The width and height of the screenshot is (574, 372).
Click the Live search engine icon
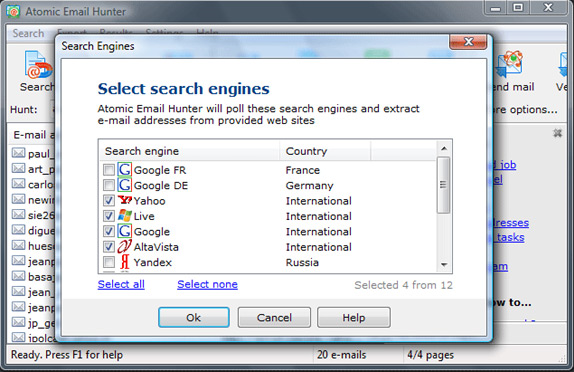[x=125, y=216]
